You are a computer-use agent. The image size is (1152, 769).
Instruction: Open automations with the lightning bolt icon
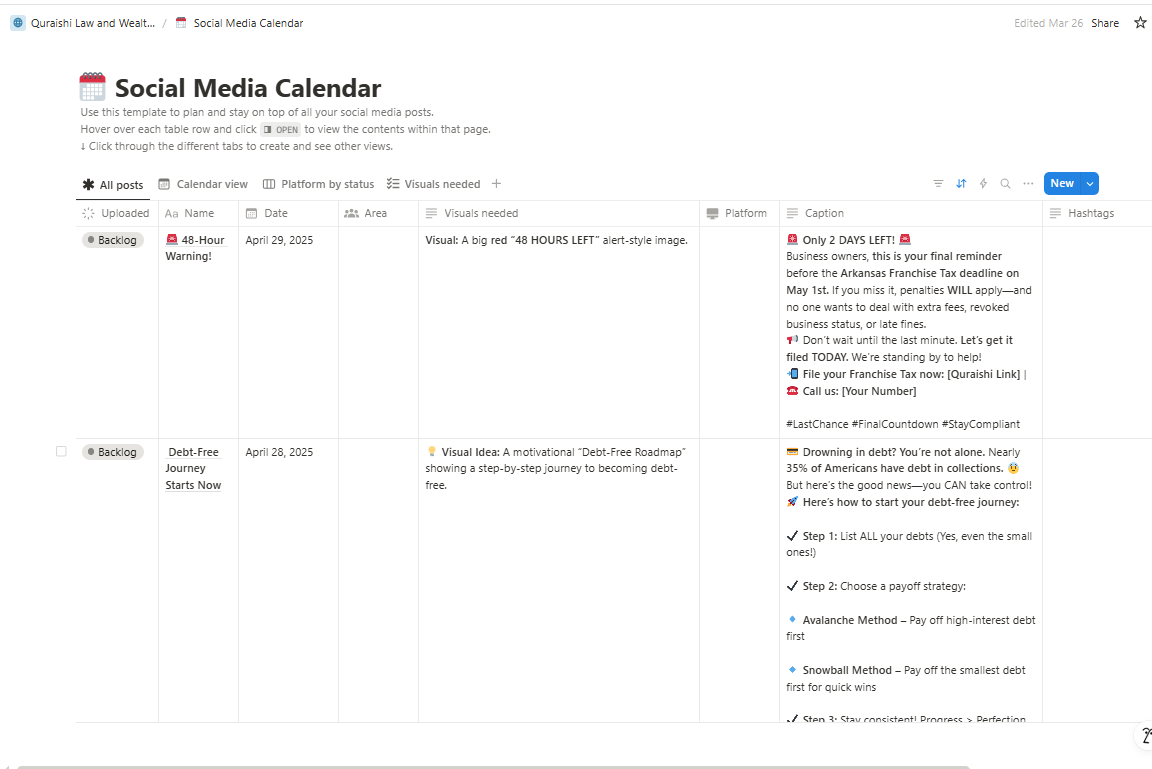(x=983, y=184)
